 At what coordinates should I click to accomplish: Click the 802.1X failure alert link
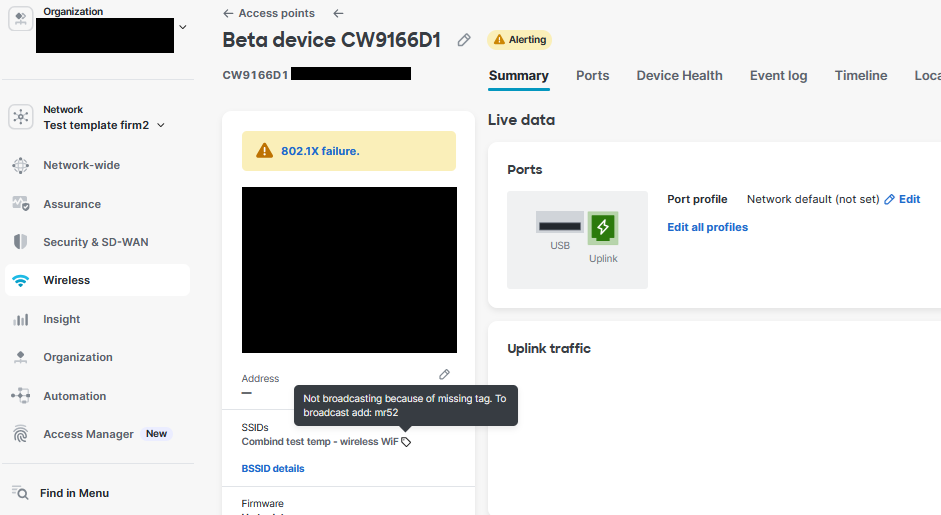point(320,151)
